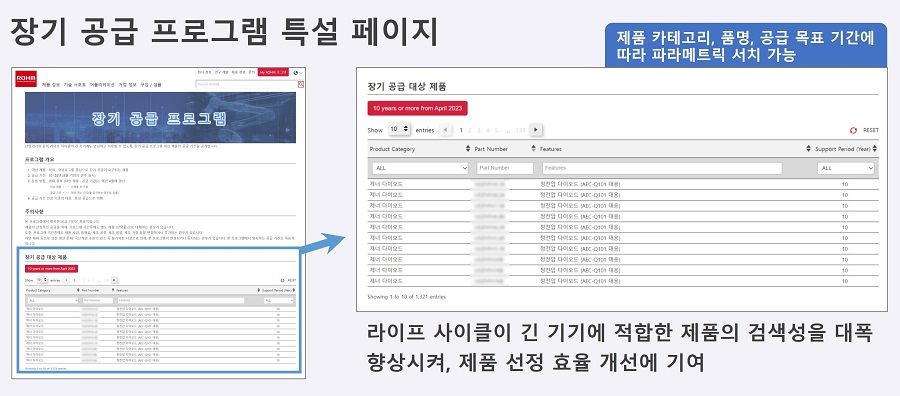
Task: Sort table by Product Category arrows
Action: 467,149
